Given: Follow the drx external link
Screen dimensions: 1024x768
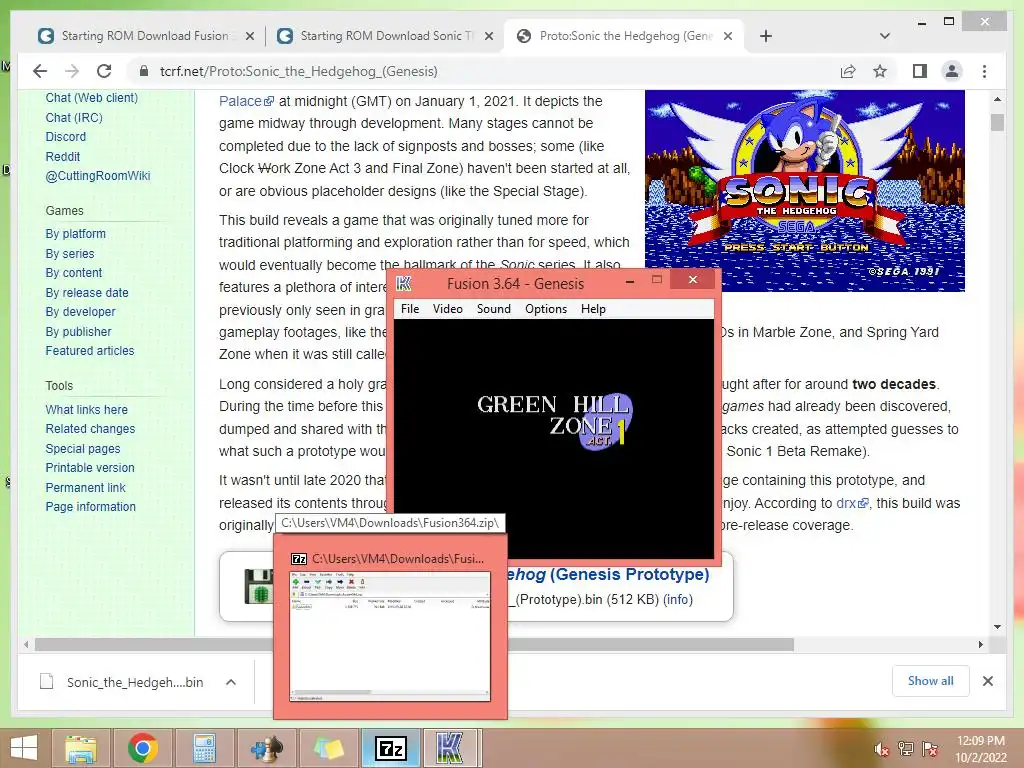Looking at the screenshot, I should 852,503.
